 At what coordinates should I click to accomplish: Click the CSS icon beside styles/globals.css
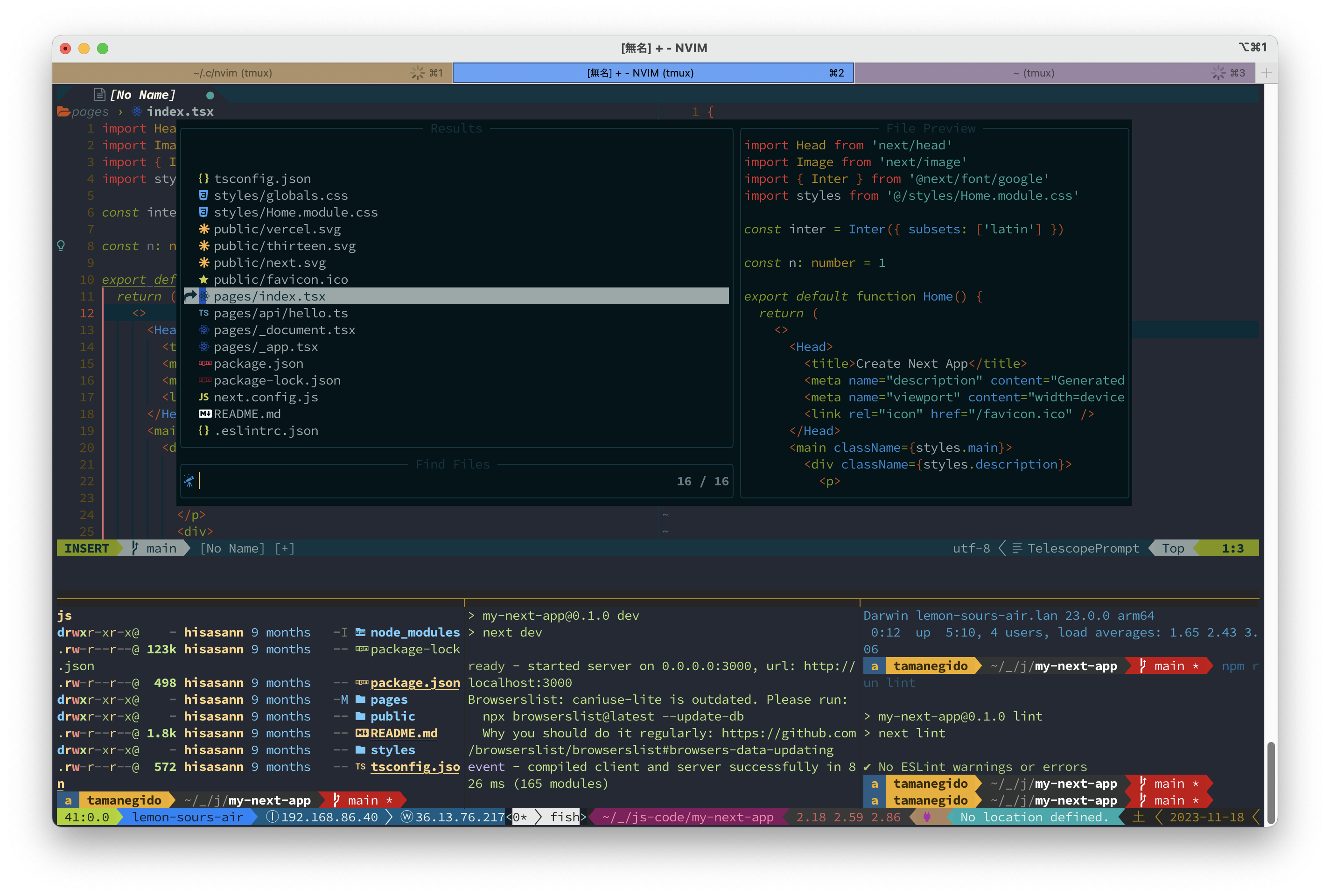[x=203, y=196]
